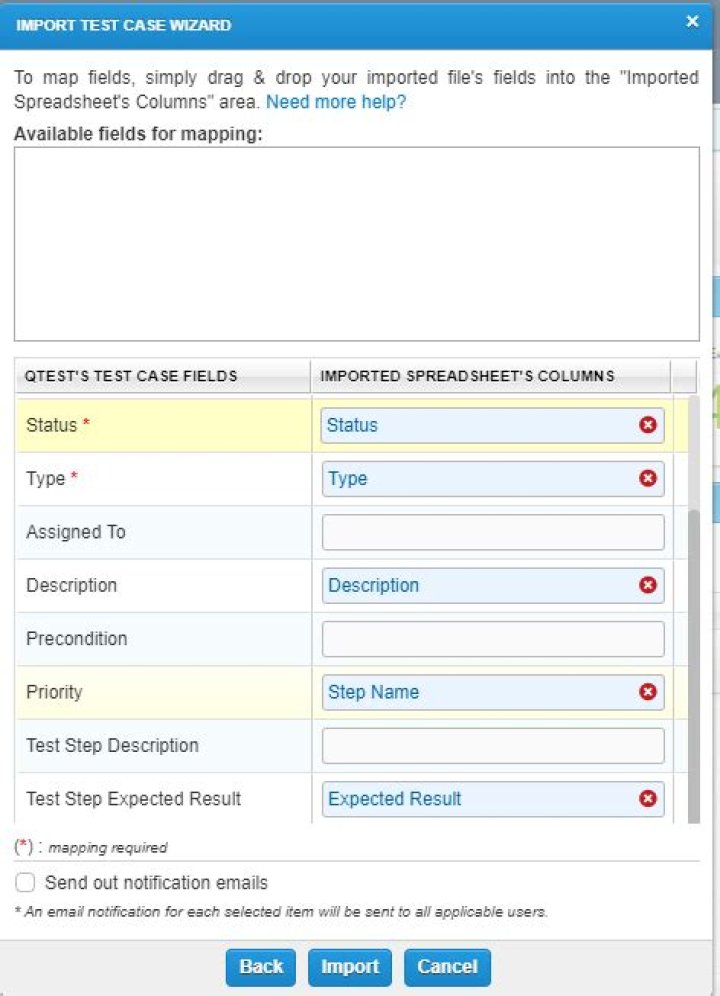Screen dimensions: 720x996
Task: Enable Send out notification emails checkbox
Action: coord(26,883)
